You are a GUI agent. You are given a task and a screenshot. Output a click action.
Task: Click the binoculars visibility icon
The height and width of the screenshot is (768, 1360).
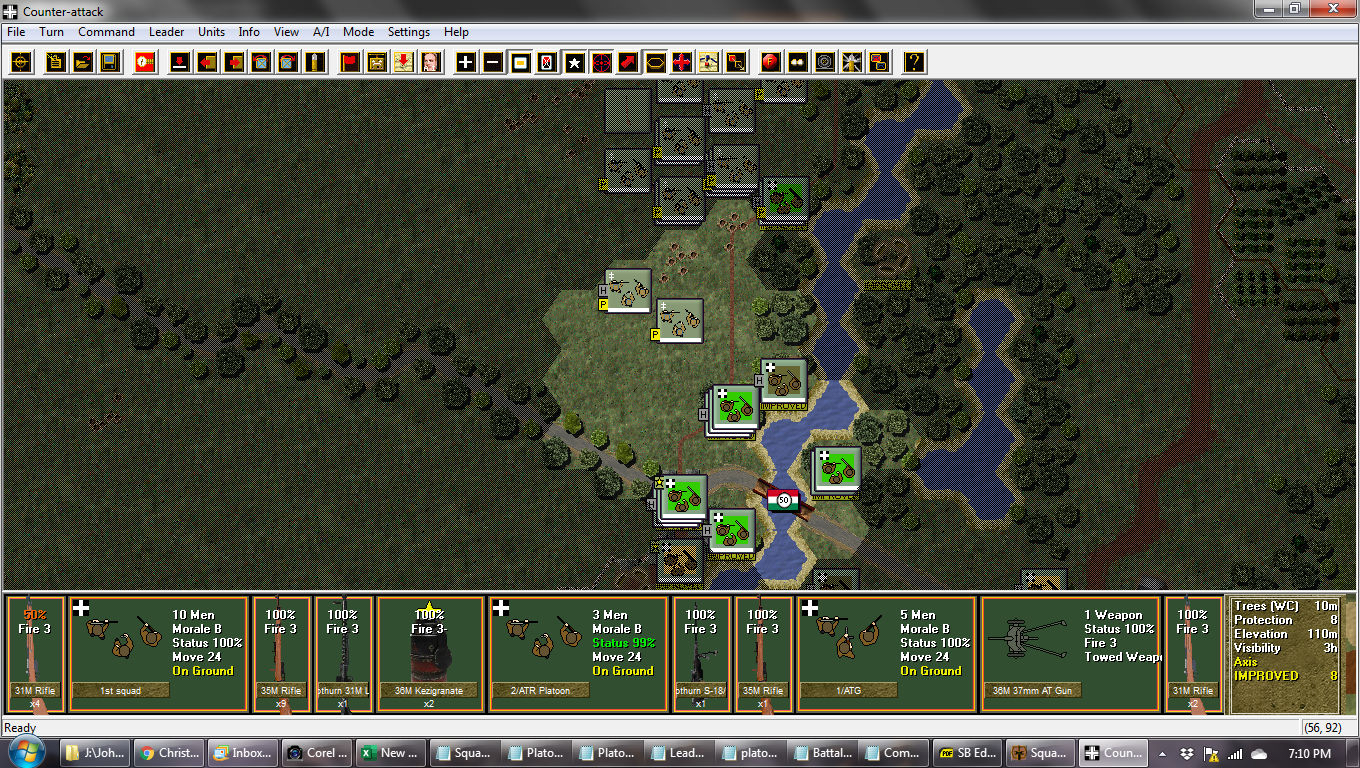click(x=798, y=62)
